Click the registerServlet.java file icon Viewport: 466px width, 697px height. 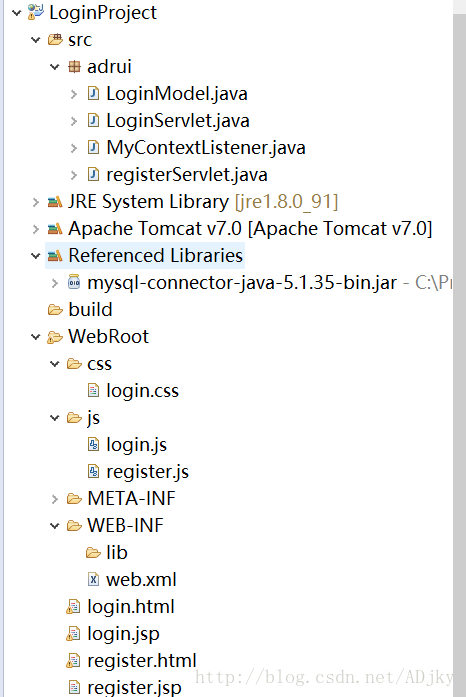[93, 174]
